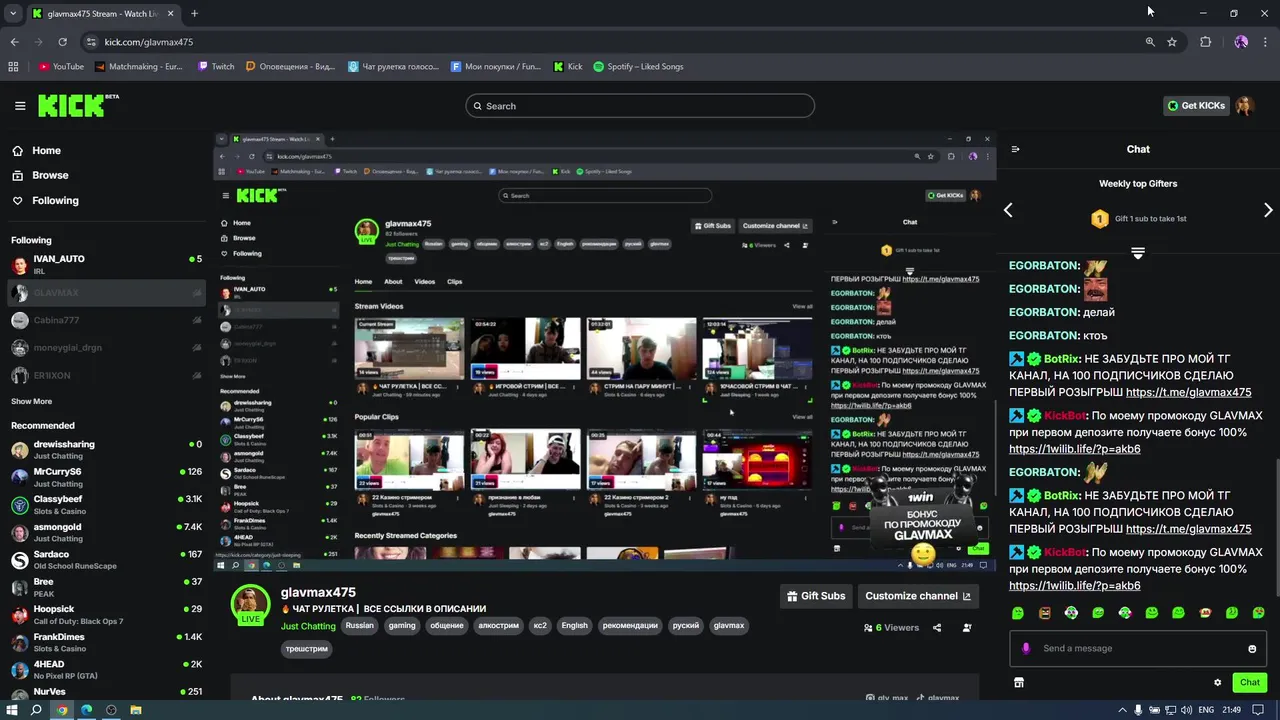This screenshot has width=1280, height=720.
Task: Click the KICK logo
Action: (78, 105)
